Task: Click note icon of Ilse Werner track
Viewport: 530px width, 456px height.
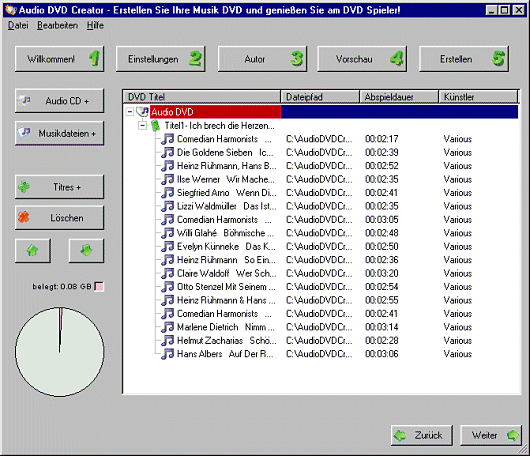Action: click(167, 179)
